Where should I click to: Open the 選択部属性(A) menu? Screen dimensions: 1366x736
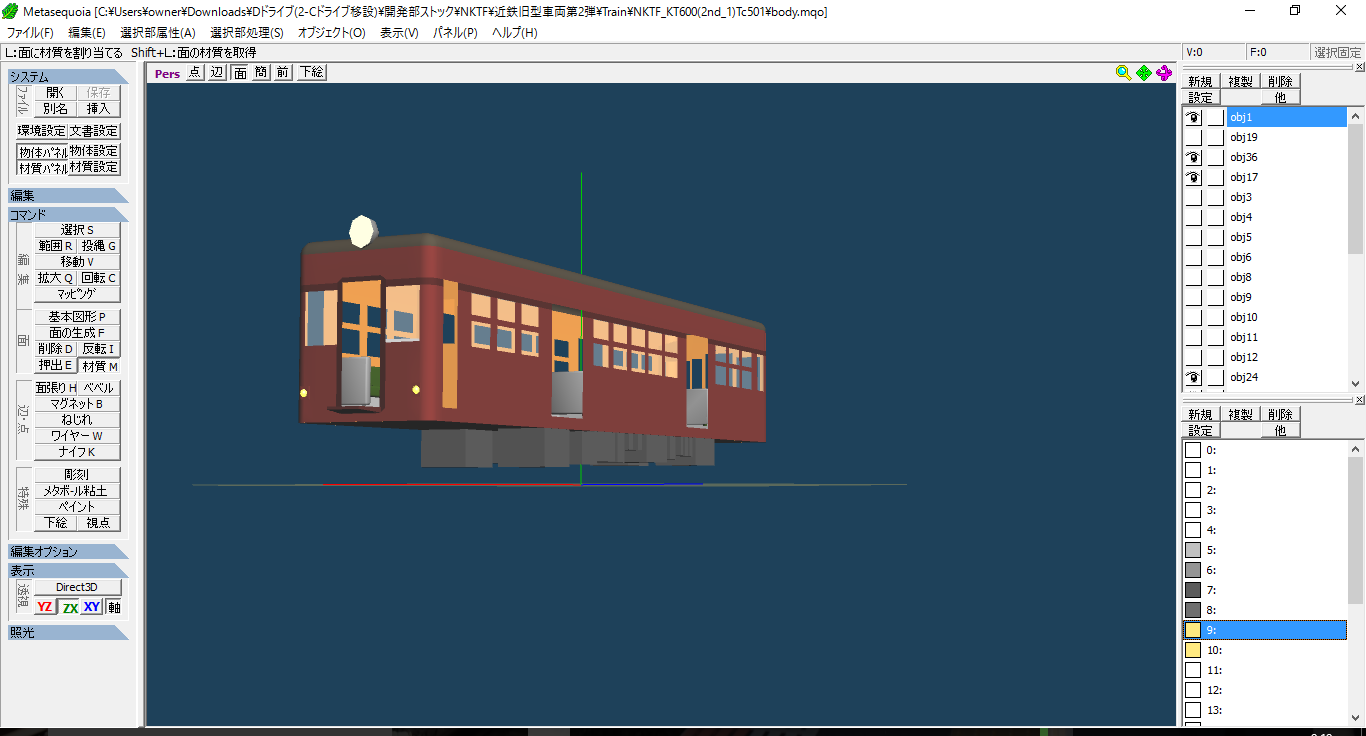(x=158, y=33)
